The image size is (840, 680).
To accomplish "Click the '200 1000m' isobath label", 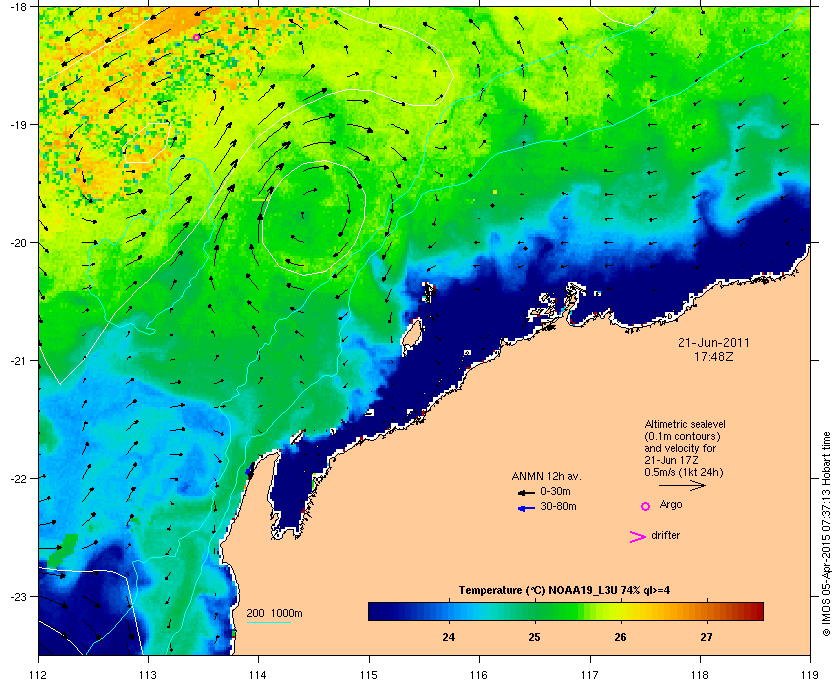I will [x=274, y=613].
